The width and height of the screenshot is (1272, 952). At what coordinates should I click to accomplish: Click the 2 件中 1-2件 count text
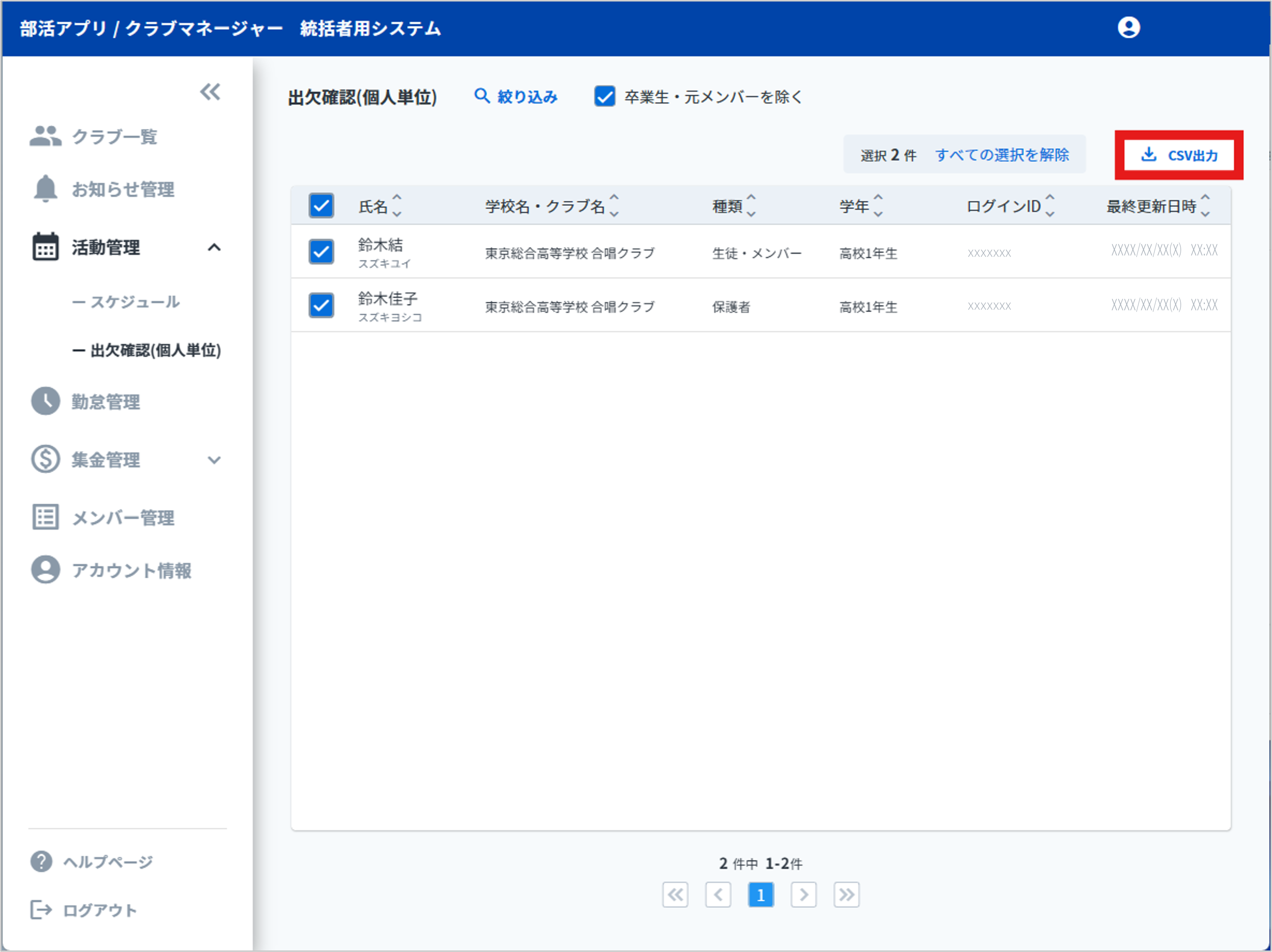(x=761, y=863)
